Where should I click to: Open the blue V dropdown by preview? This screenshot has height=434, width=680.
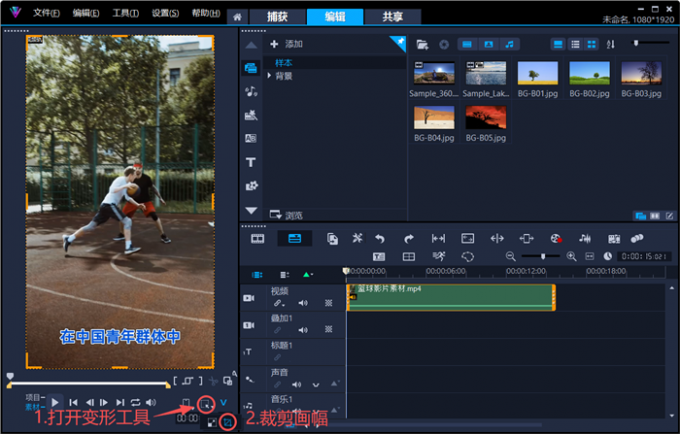click(x=223, y=403)
